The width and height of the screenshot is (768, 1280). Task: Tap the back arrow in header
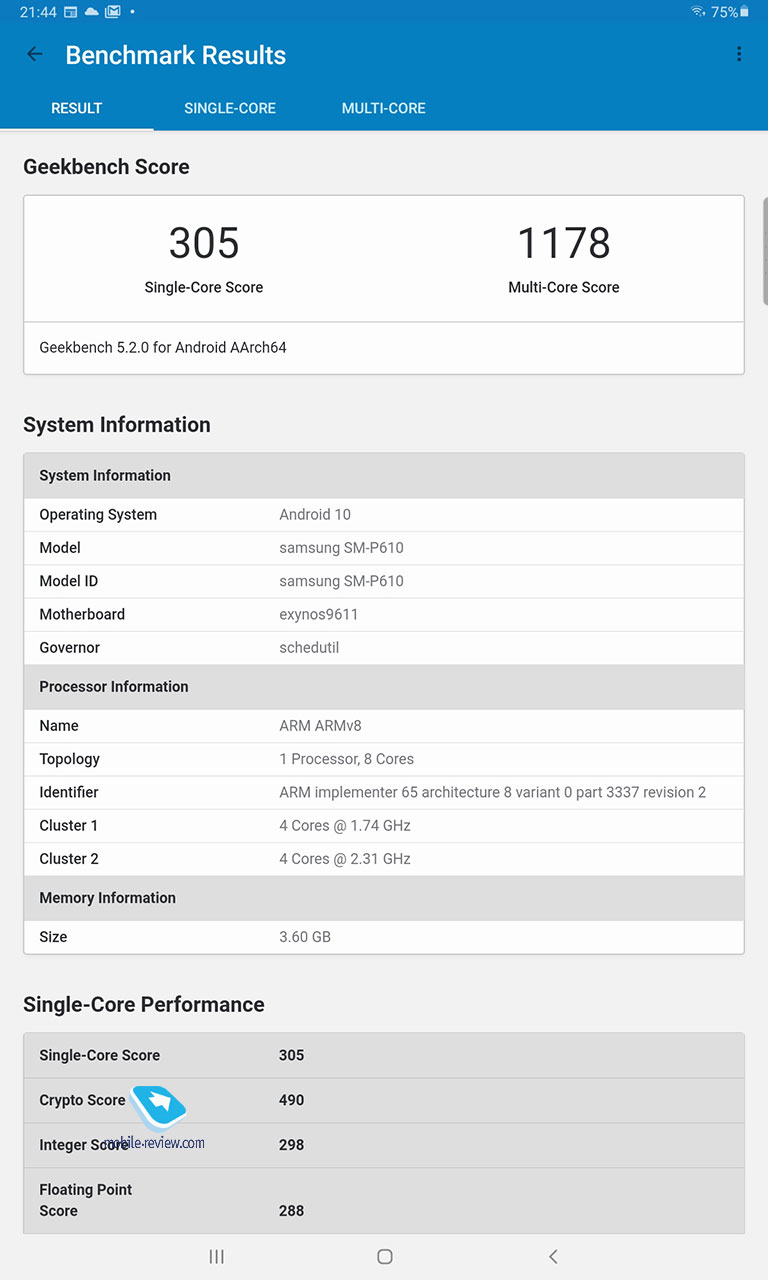tap(35, 55)
